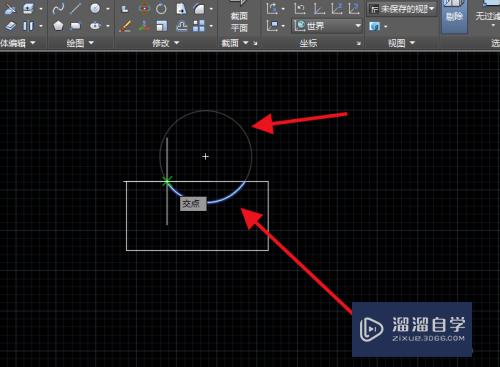Image resolution: width=500 pixels, height=367 pixels.
Task: Click the plain UCS axis icon
Action: (319, 9)
